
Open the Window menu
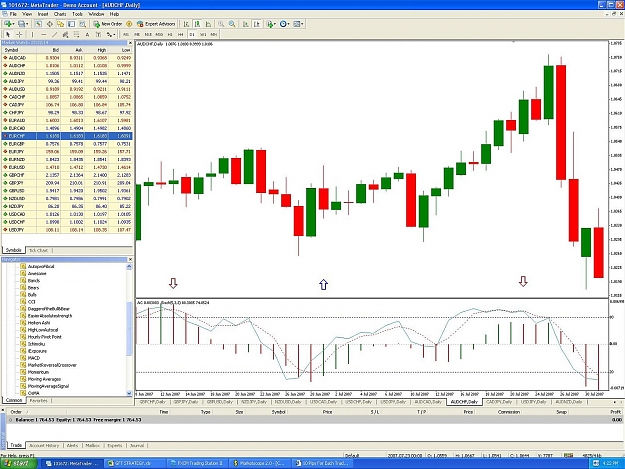point(96,14)
